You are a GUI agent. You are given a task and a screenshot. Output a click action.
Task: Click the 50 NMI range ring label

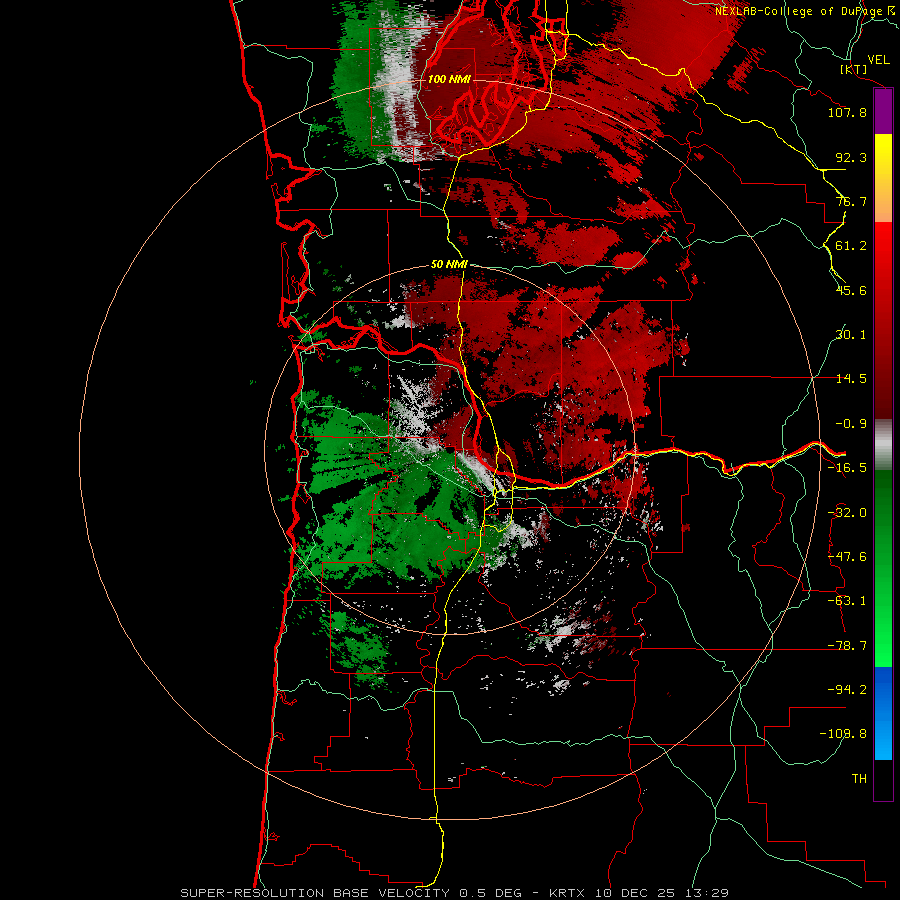coord(449,264)
